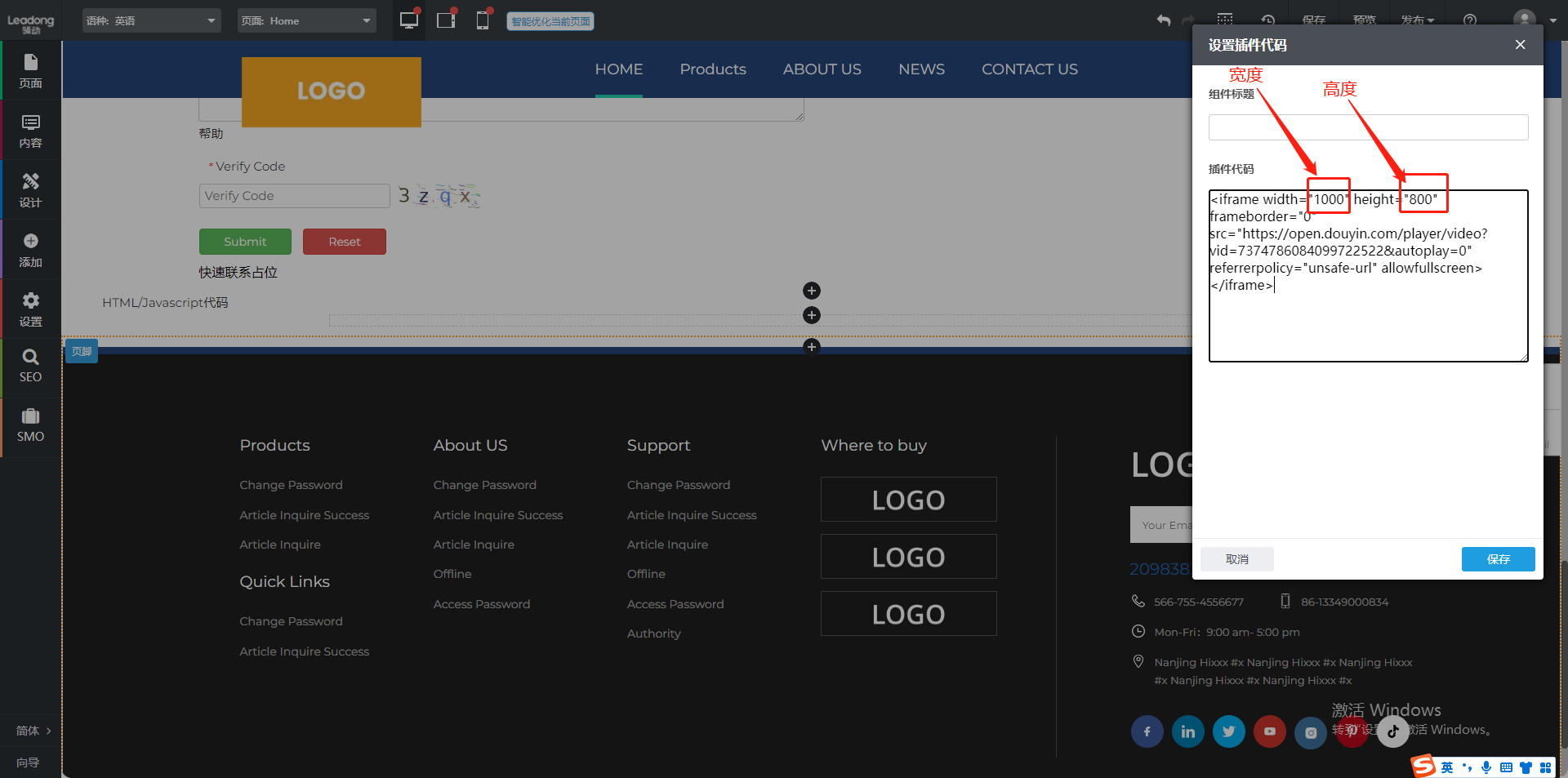Open the 页面 (Pages) sidebar panel
The height and width of the screenshot is (778, 1568).
click(x=30, y=71)
